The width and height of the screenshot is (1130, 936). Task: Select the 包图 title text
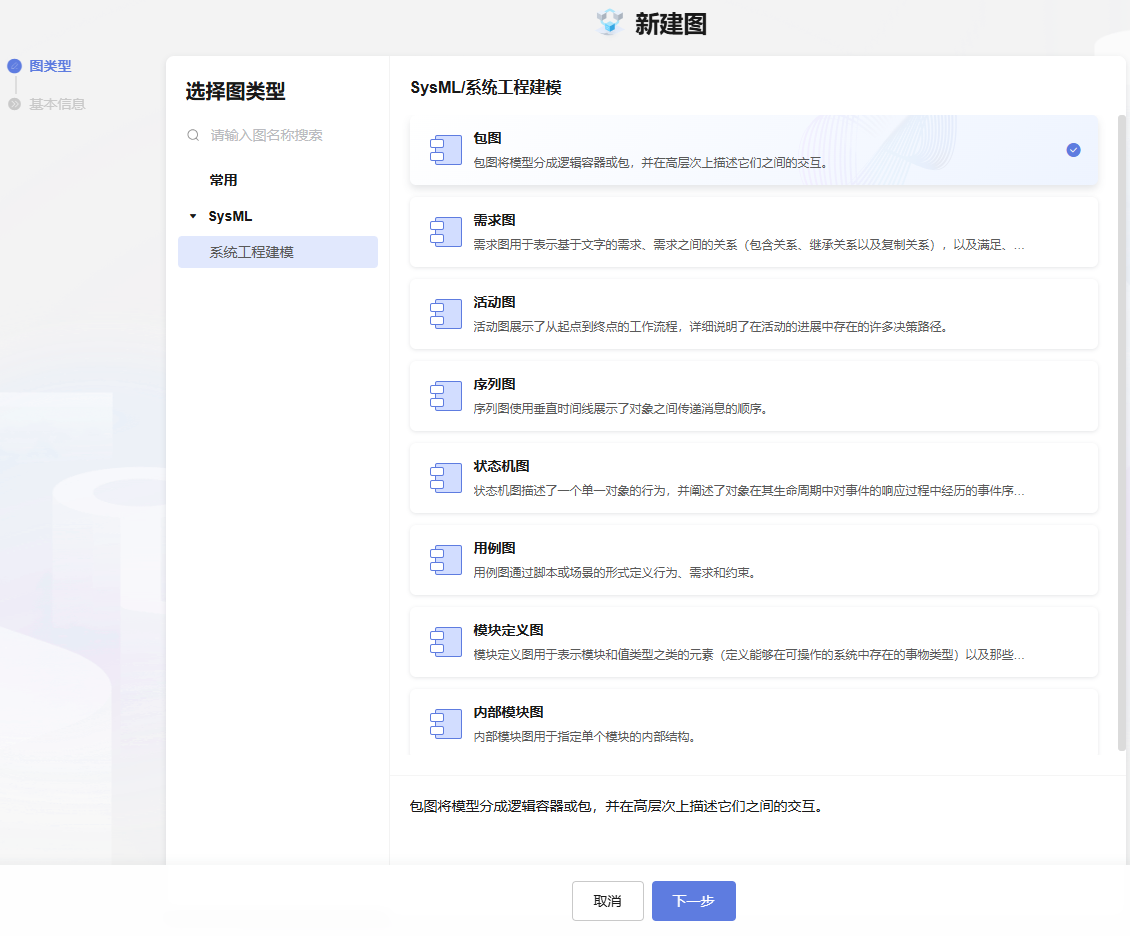pos(487,138)
